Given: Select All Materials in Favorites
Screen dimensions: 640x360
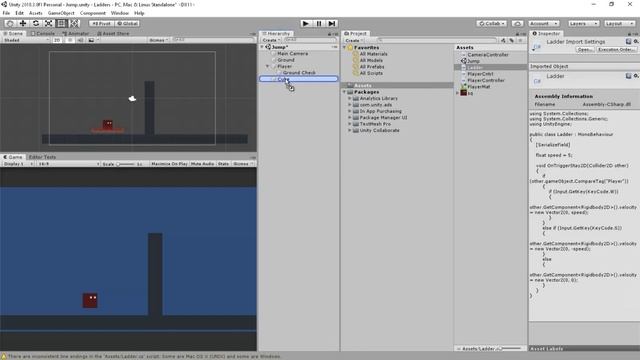Looking at the screenshot, I should click(x=373, y=54).
